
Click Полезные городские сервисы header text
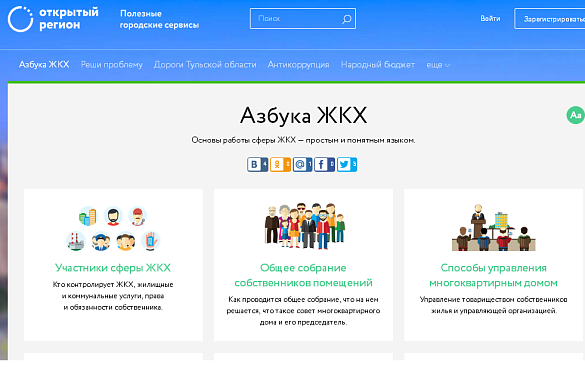pos(159,19)
